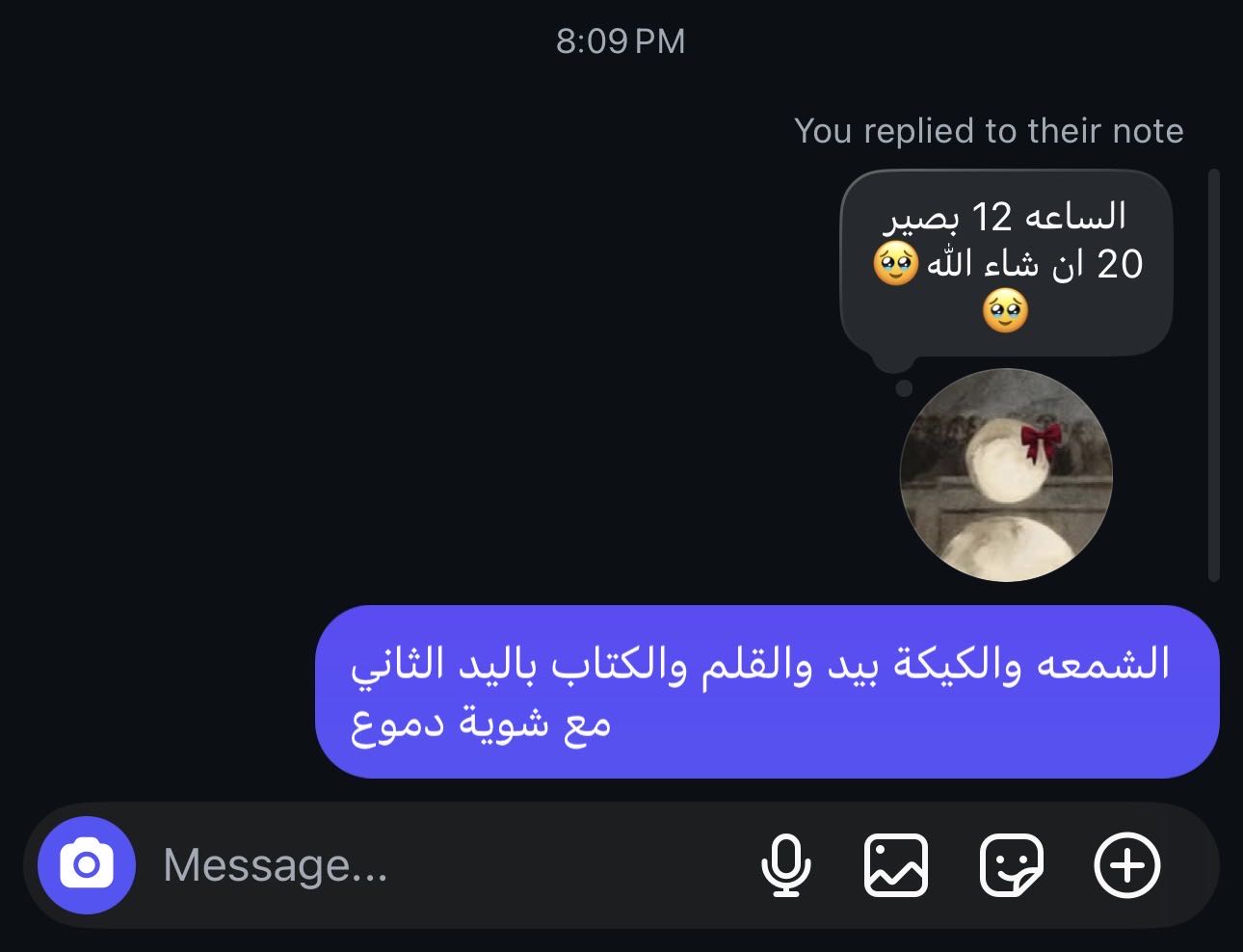Click the vertical bar beside the note
The width and height of the screenshot is (1243, 952).
(x=1214, y=375)
